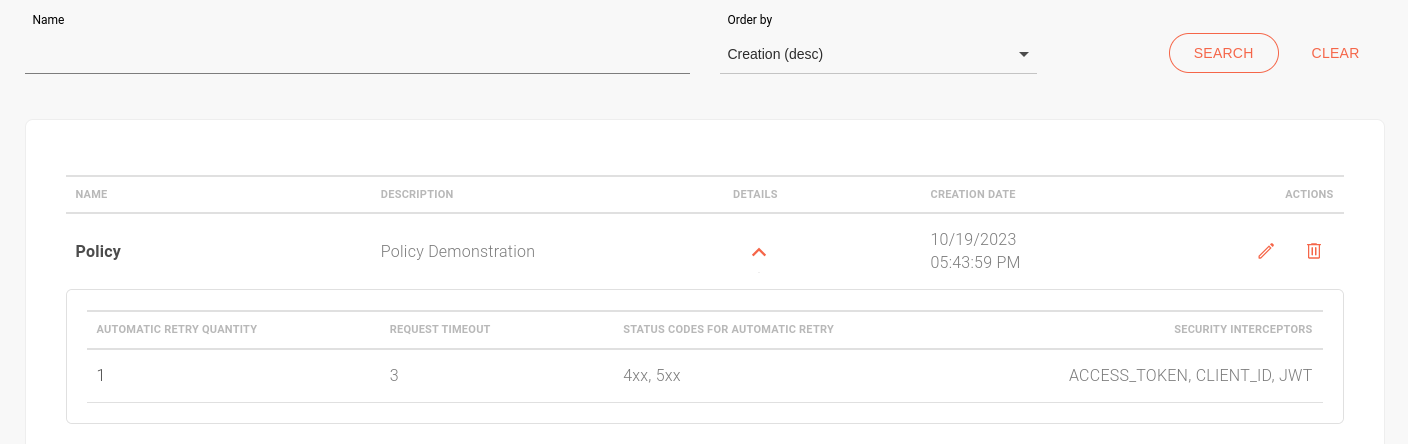Image resolution: width=1408 pixels, height=444 pixels.
Task: Open the Order by dropdown
Action: click(x=877, y=54)
